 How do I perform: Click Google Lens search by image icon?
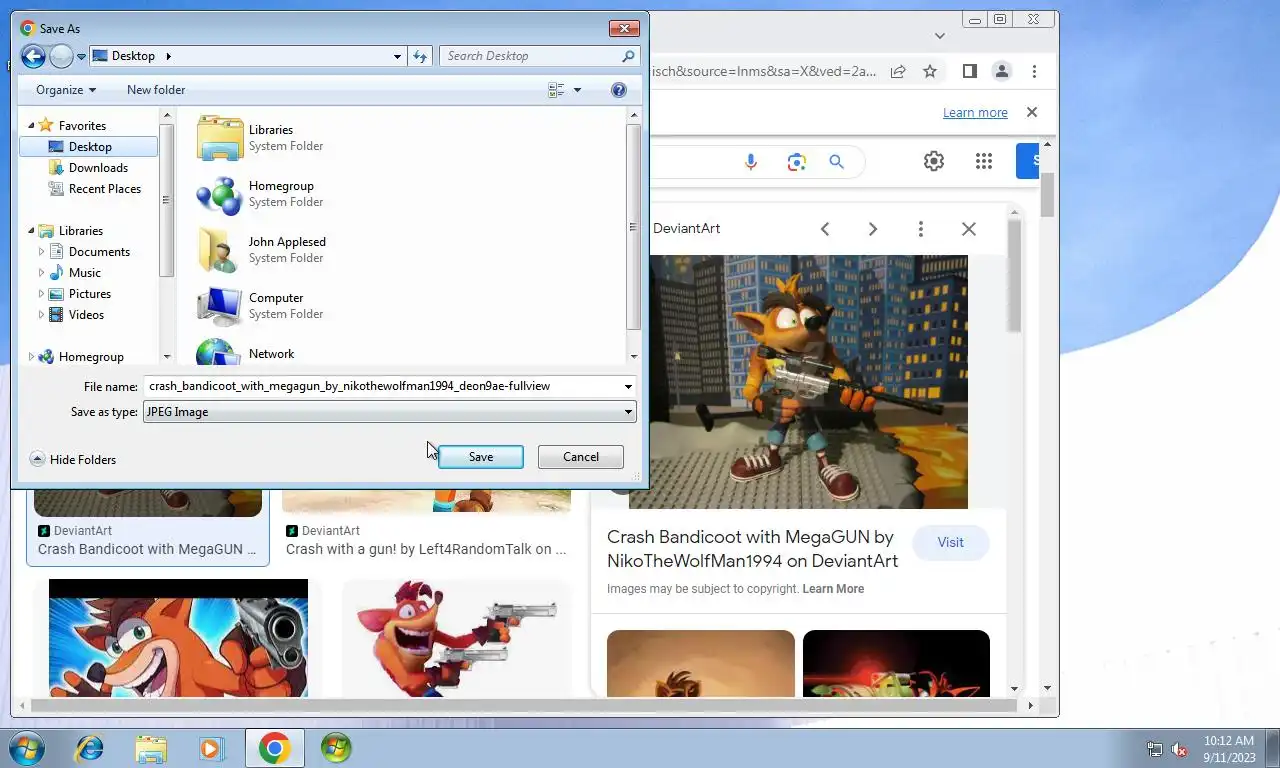(x=796, y=162)
